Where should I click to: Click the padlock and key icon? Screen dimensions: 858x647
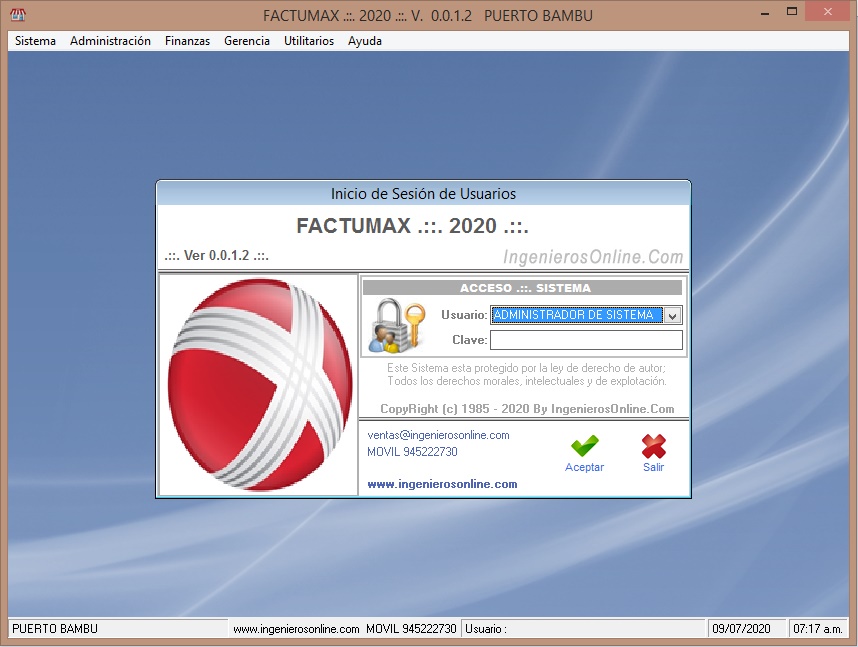point(397,326)
